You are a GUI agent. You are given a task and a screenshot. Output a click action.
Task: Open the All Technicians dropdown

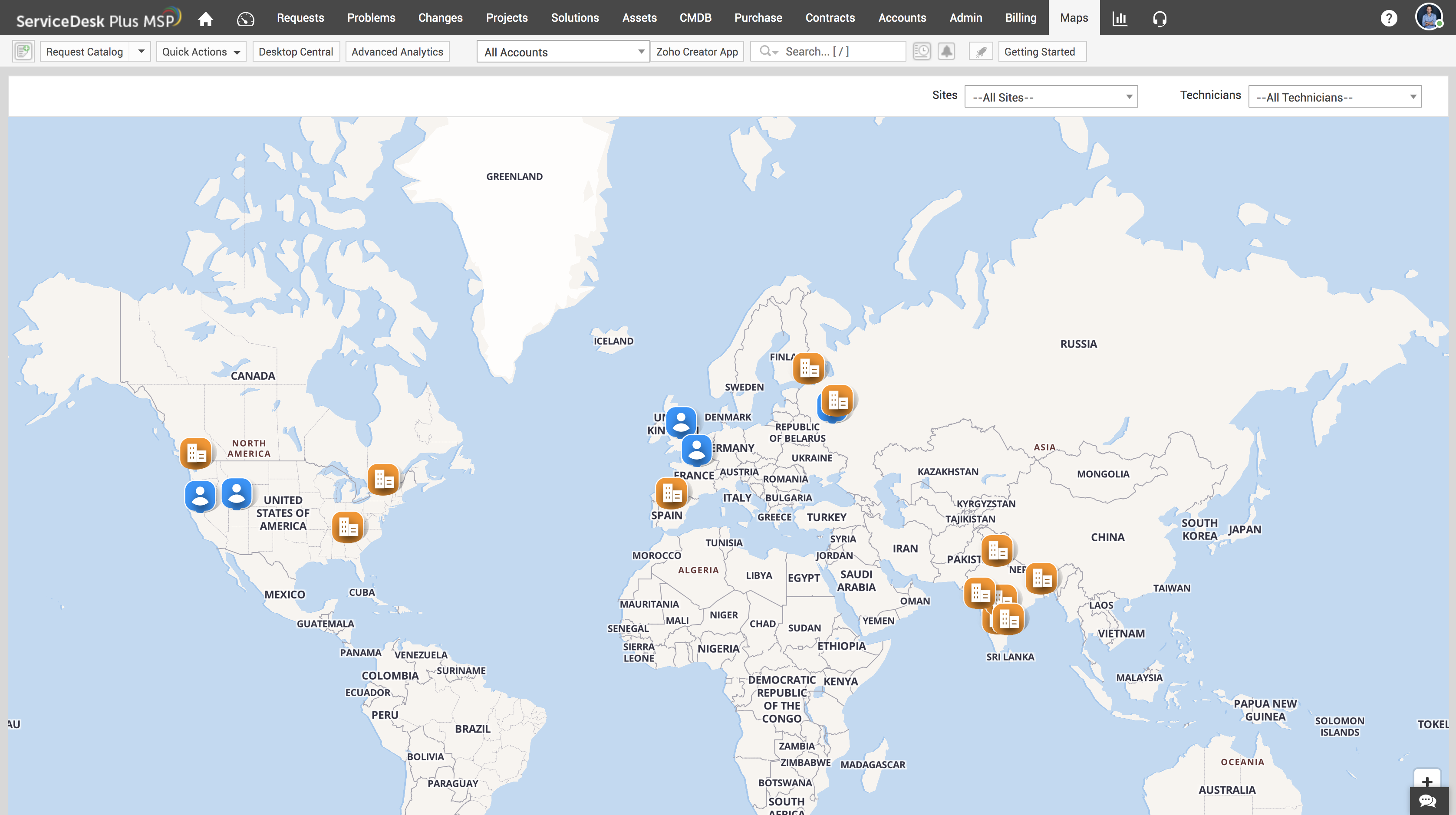tap(1334, 97)
